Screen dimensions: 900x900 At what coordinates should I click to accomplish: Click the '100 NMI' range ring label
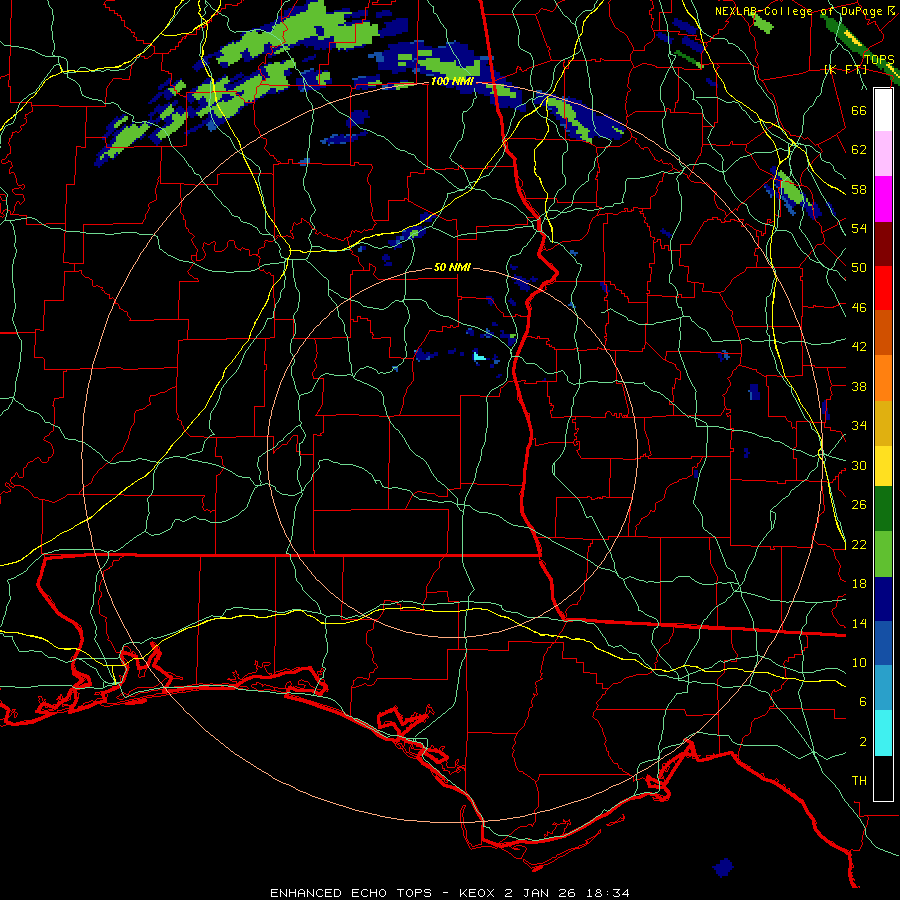click(x=452, y=82)
